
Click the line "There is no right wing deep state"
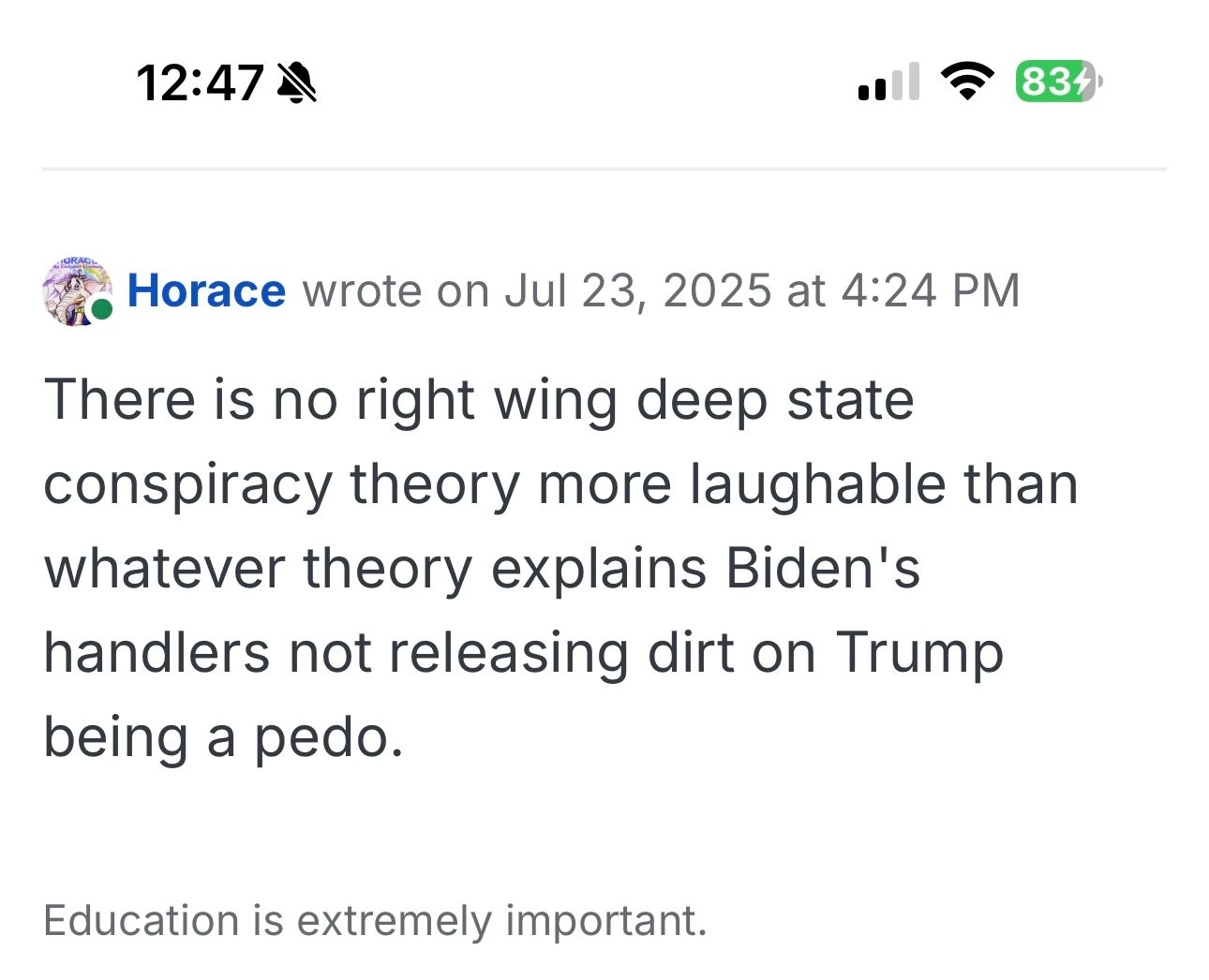coord(478,400)
